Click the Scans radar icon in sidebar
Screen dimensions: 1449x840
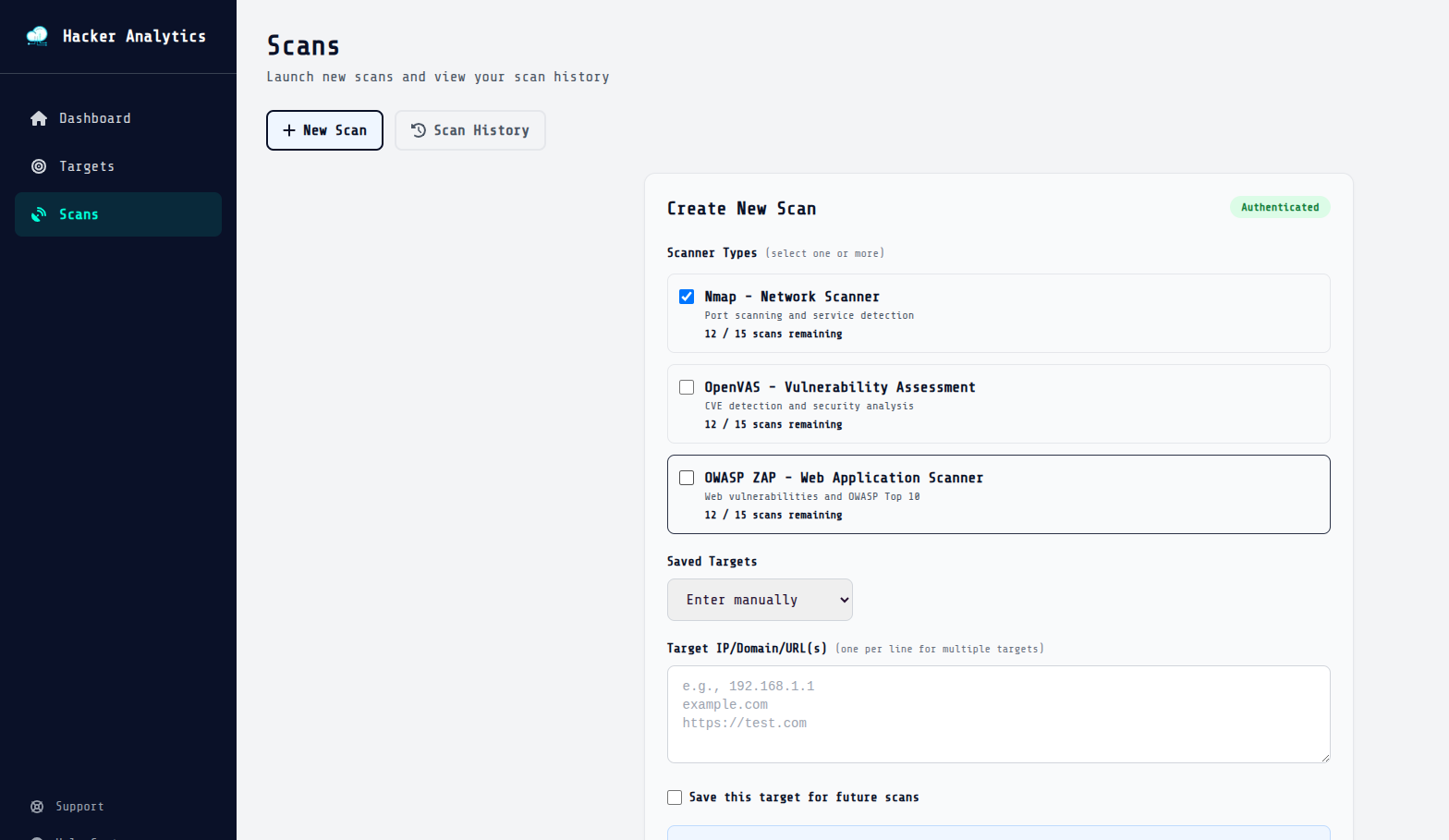point(39,214)
